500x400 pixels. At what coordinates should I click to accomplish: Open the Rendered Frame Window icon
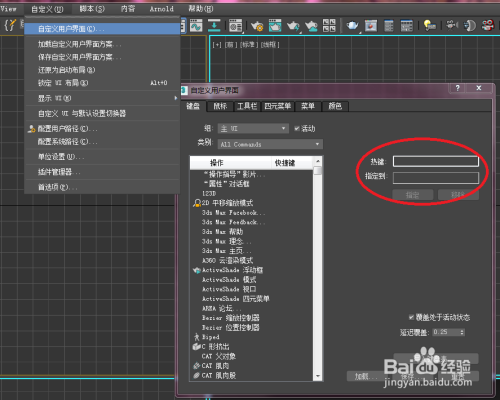click(x=275, y=26)
